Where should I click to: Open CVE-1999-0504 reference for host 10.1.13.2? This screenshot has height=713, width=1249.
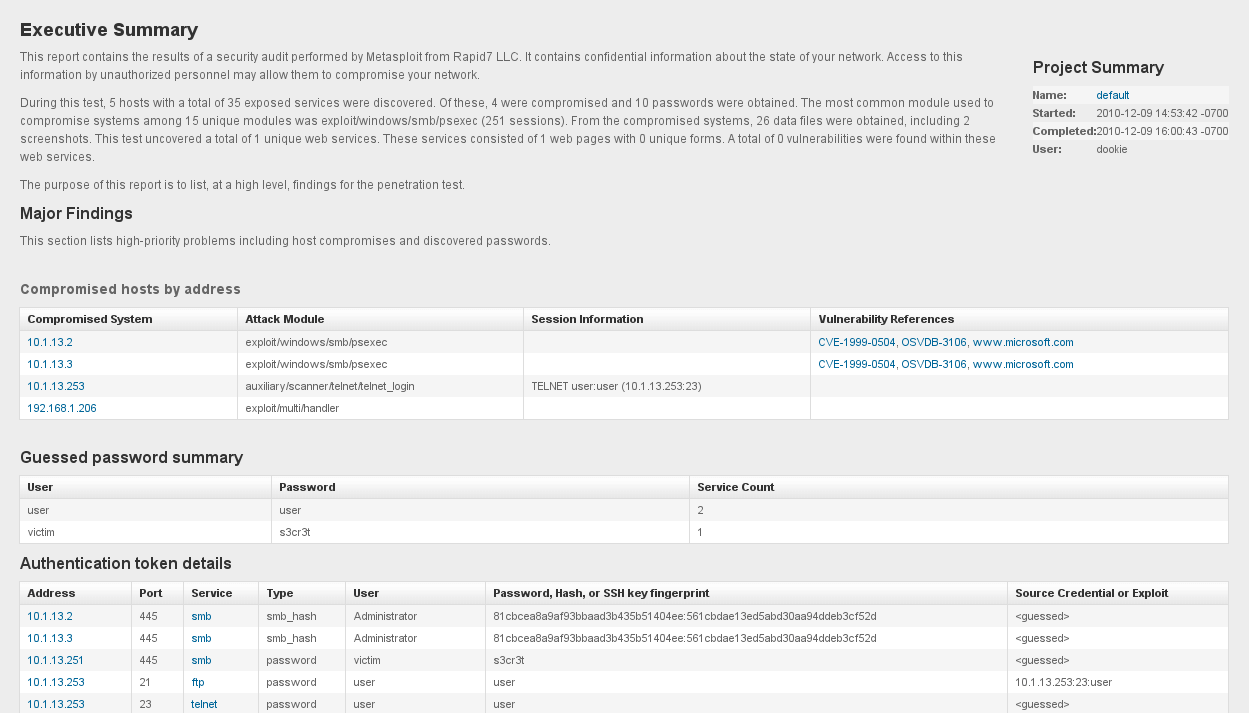856,342
